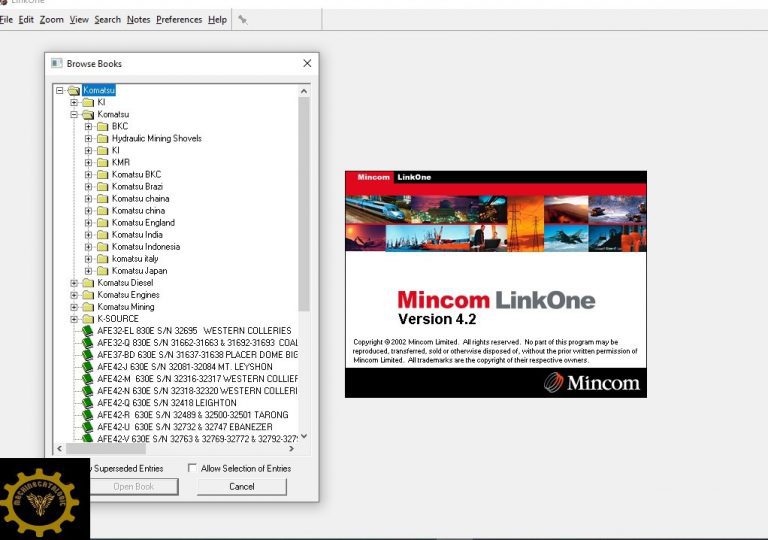This screenshot has height=540, width=768.
Task: Expand the Komatsu BKC folder
Action: pyautogui.click(x=88, y=174)
